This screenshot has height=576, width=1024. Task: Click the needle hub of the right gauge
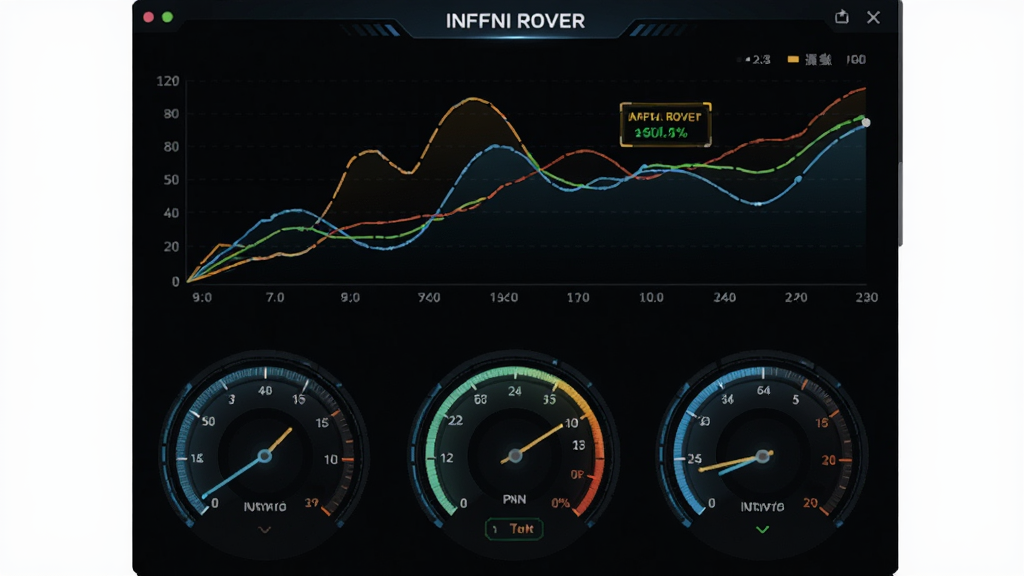(762, 456)
